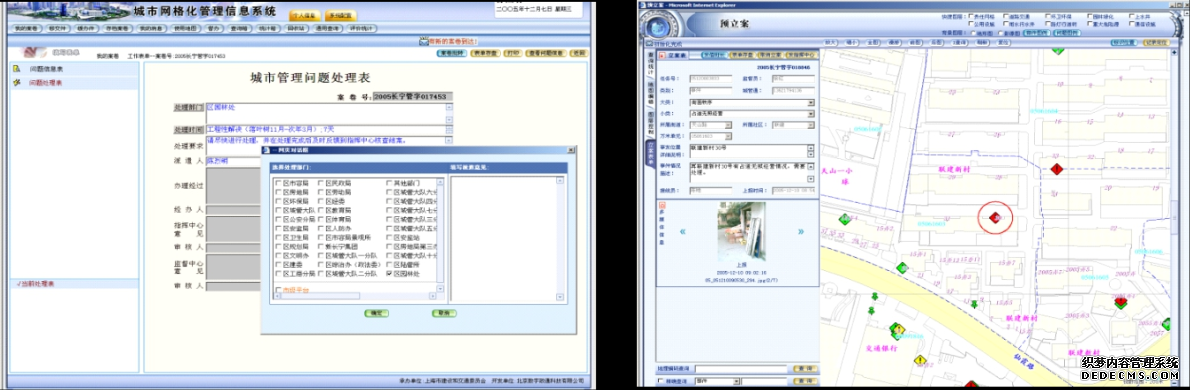Image resolution: width=1190 pixels, height=390 pixels.
Task: Check the 区市容局 department checkbox
Action: pyautogui.click(x=279, y=183)
